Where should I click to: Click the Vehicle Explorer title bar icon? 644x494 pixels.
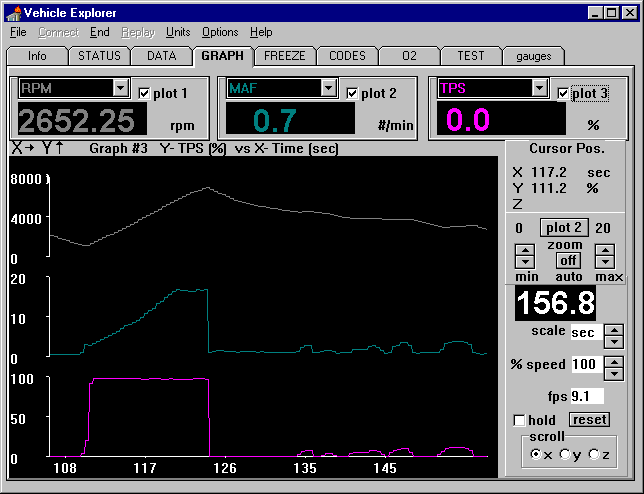11,12
